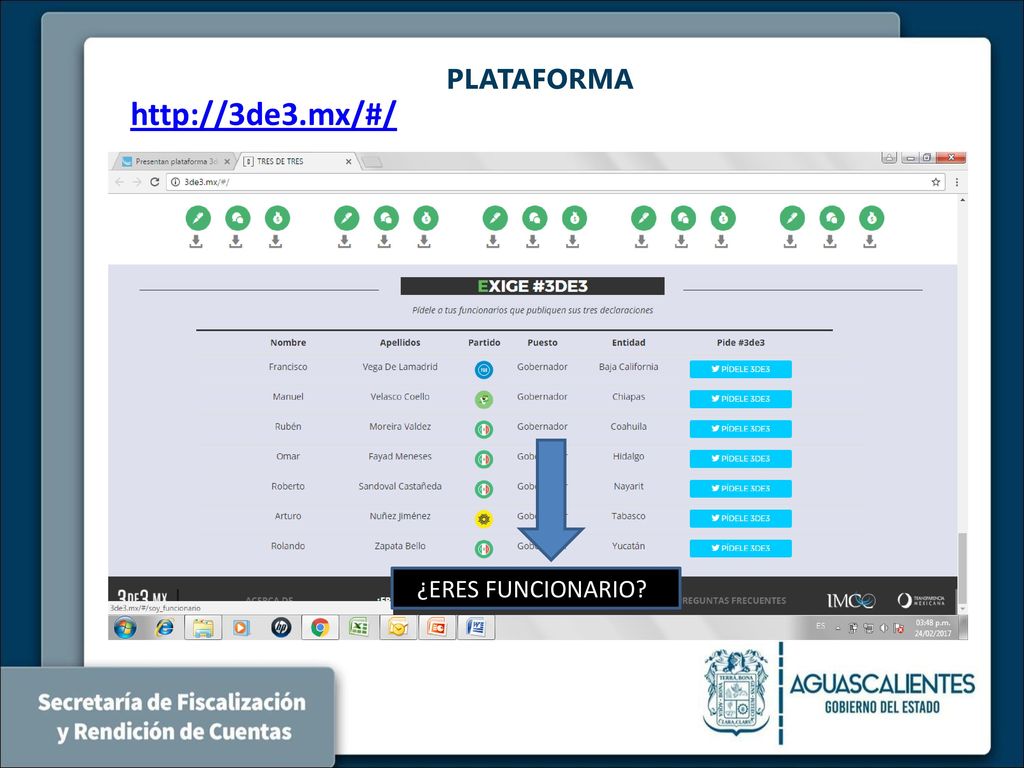Viewport: 1024px width, 768px height.
Task: Click the party logo in Rolando's row
Action: pyautogui.click(x=484, y=549)
